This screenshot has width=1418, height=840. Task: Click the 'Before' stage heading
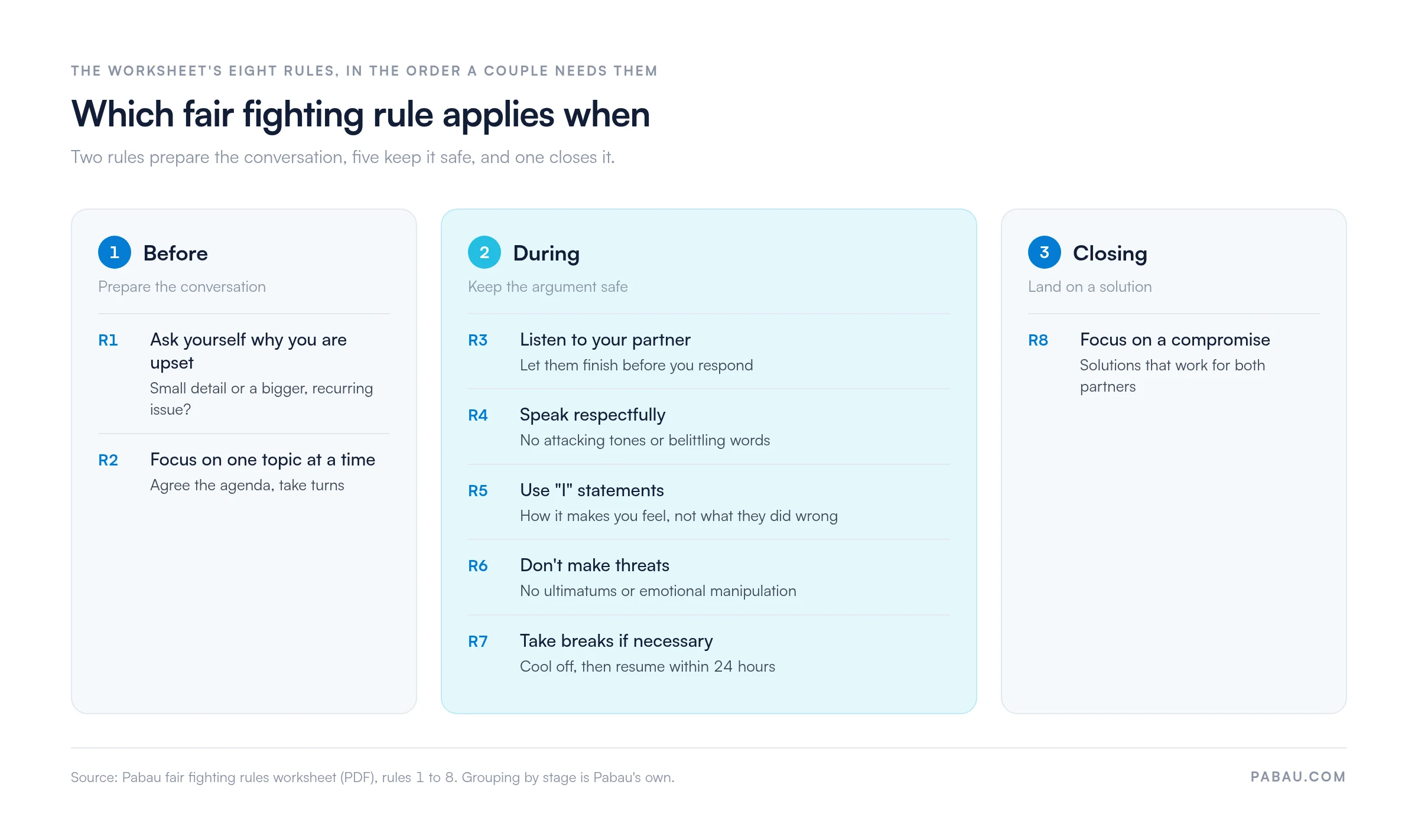tap(175, 253)
